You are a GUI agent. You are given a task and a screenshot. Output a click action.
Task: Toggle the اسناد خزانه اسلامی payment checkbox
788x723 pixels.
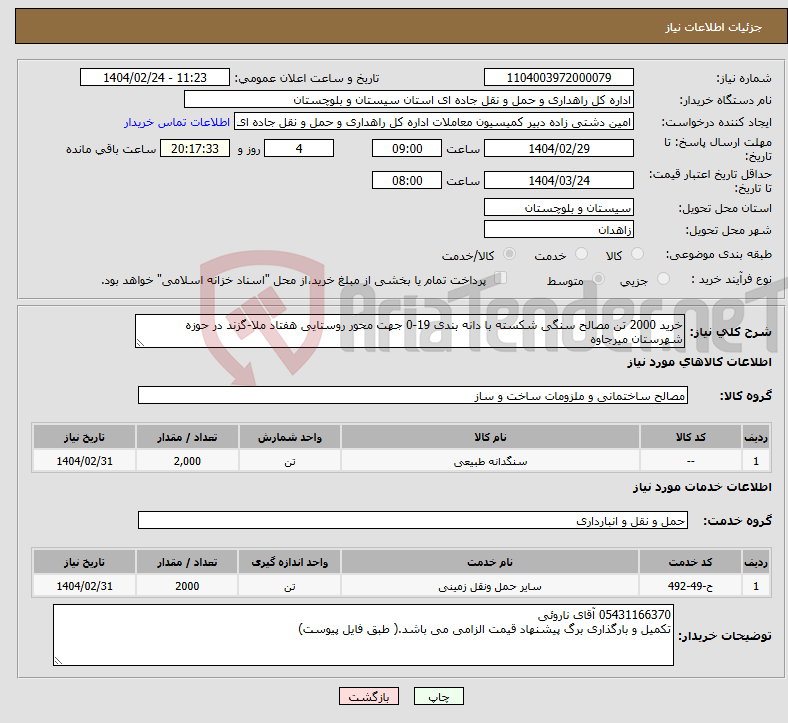pyautogui.click(x=500, y=278)
